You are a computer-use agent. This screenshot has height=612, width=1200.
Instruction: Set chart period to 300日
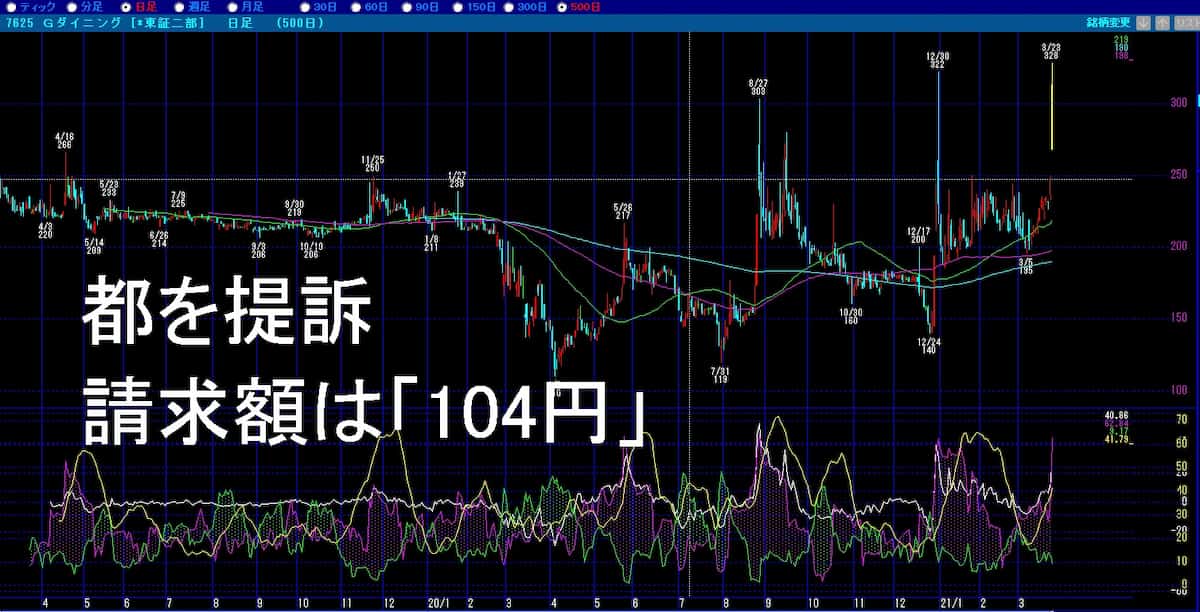click(511, 7)
